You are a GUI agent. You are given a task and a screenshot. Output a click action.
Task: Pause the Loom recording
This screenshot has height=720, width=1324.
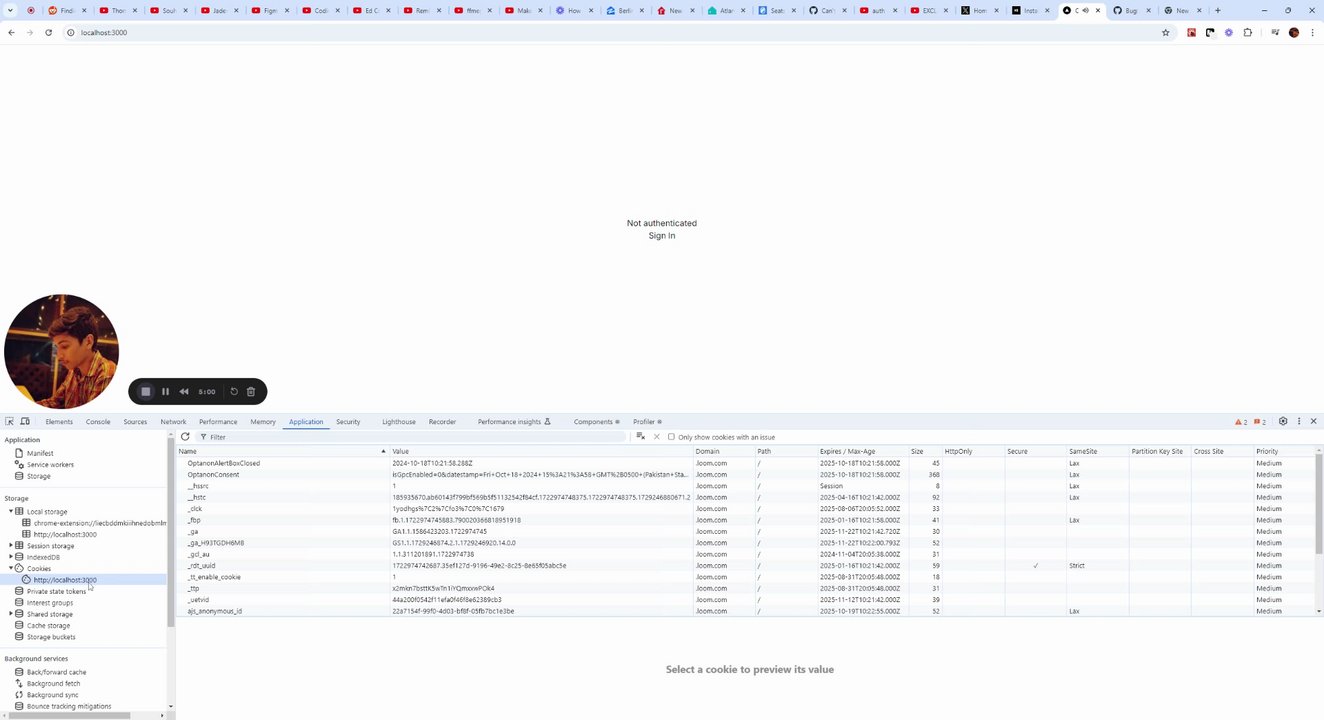(165, 392)
